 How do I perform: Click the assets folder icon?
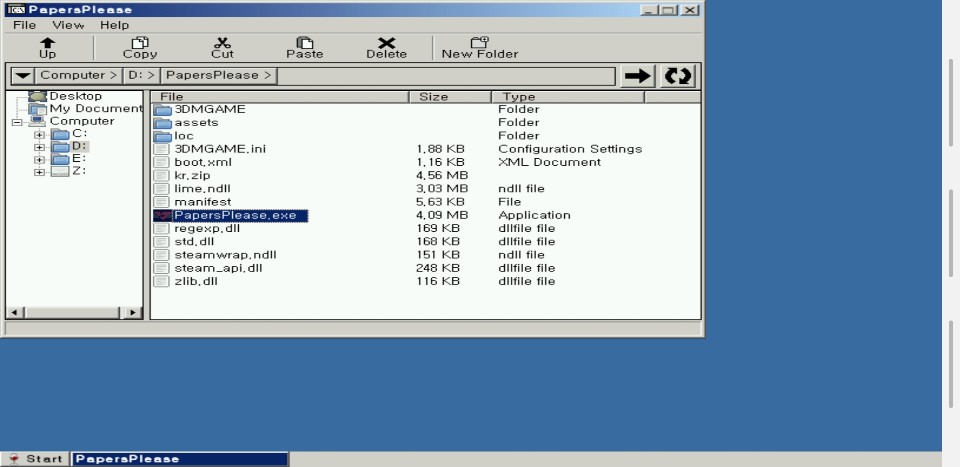coord(162,123)
